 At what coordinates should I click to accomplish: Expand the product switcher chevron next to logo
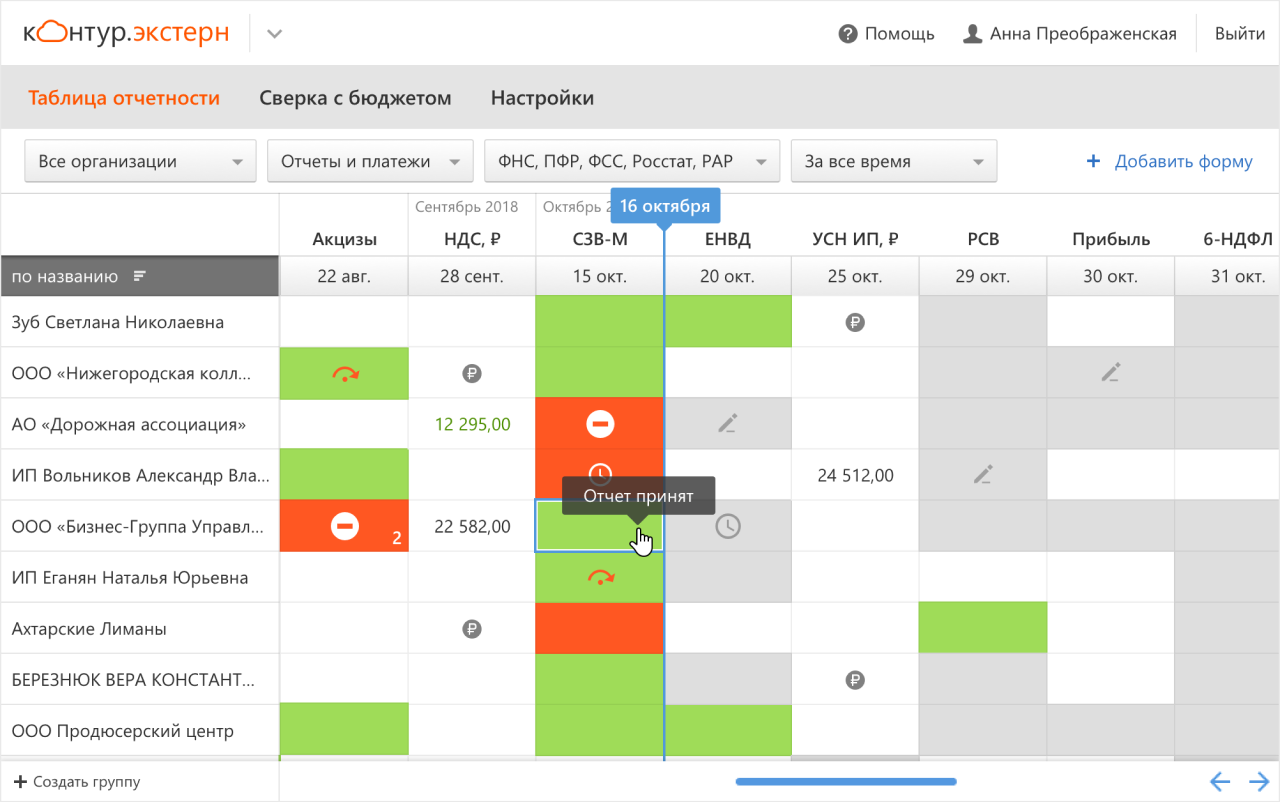pyautogui.click(x=274, y=34)
